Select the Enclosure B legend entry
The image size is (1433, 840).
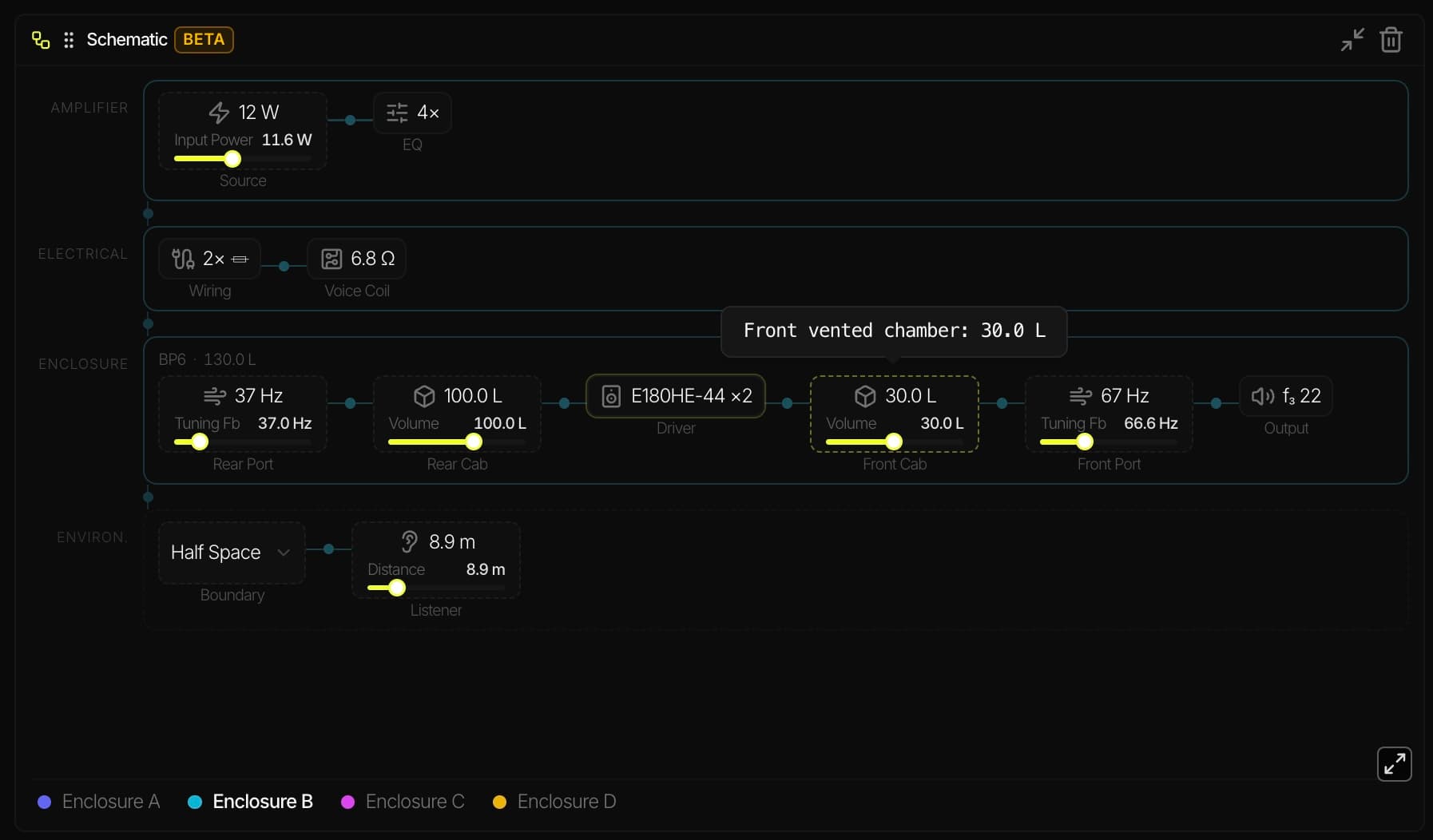coord(249,802)
